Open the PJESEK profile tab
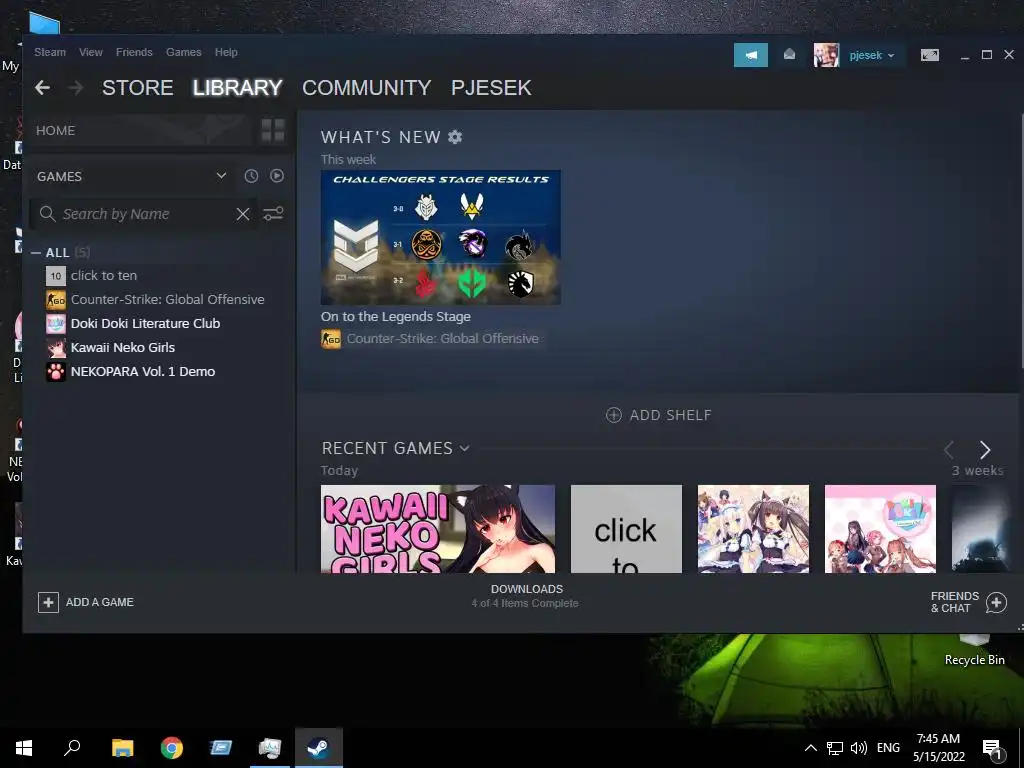1024x768 pixels. click(x=491, y=88)
